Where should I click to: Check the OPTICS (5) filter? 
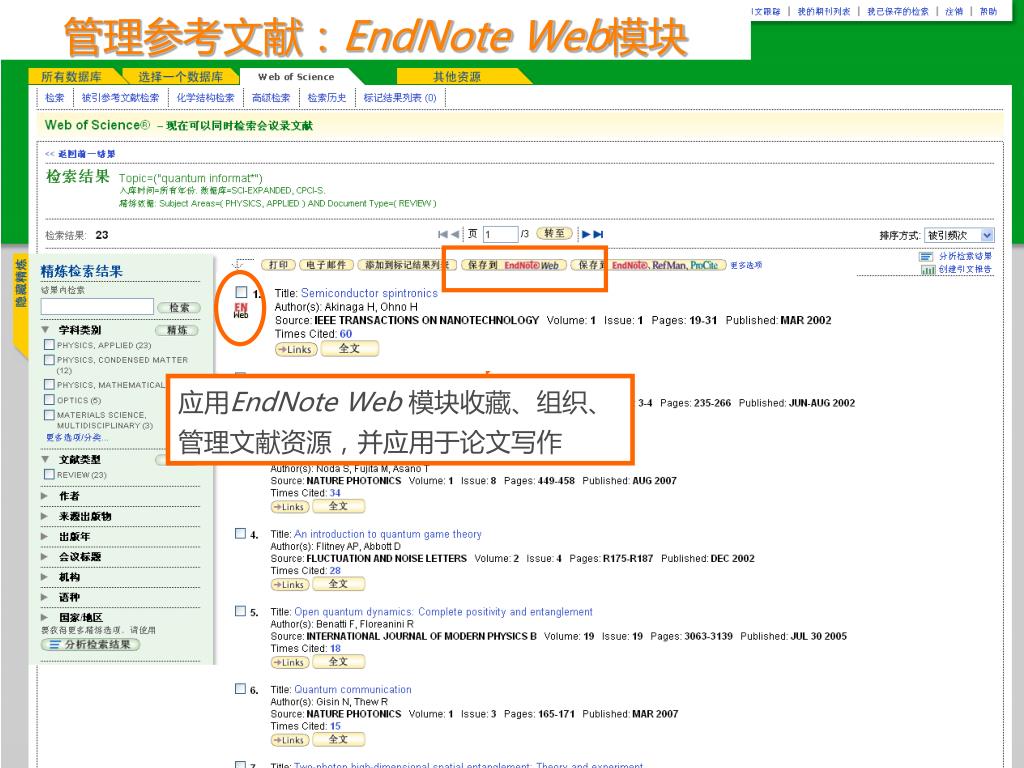[49, 400]
